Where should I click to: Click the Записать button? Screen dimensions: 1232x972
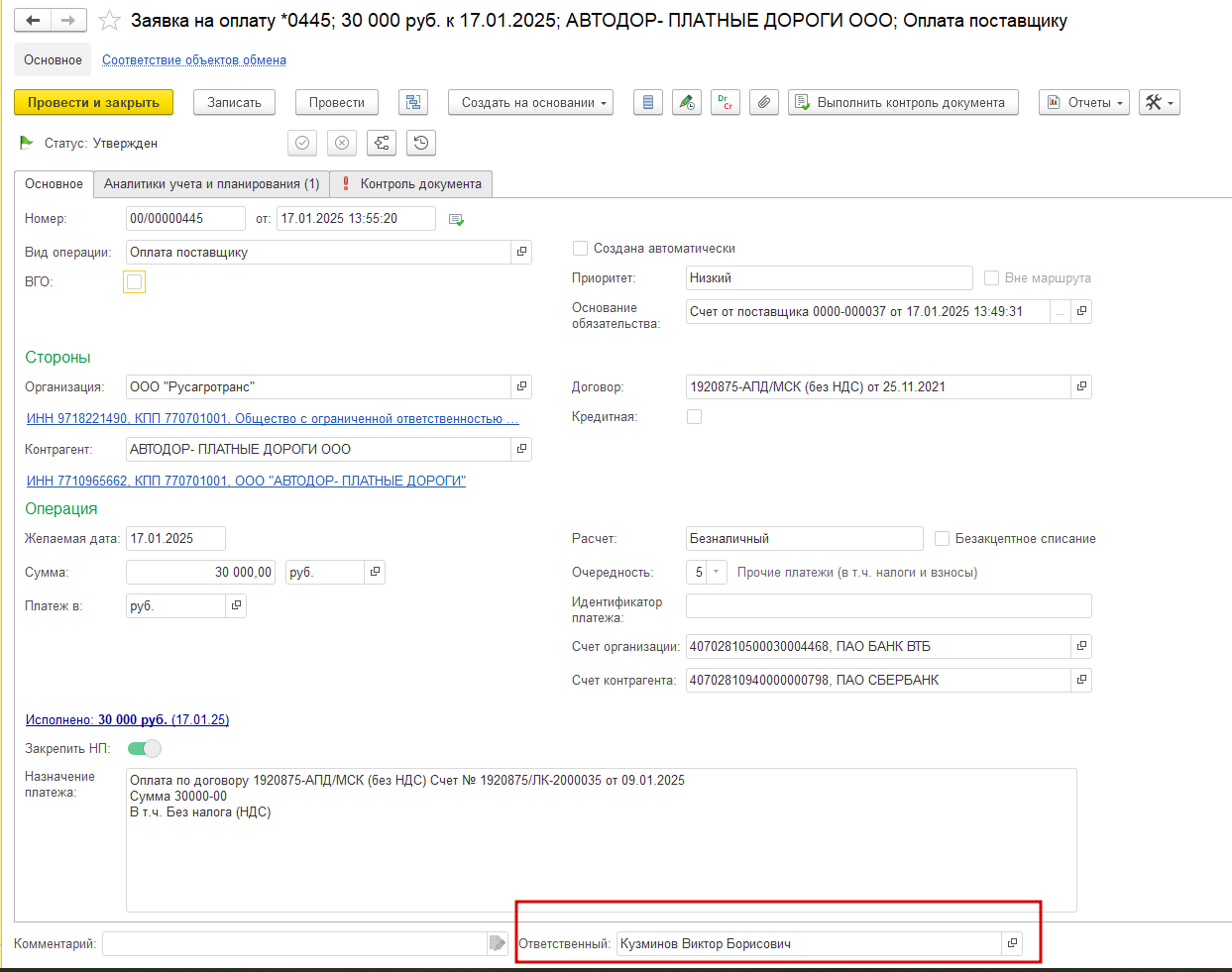click(x=234, y=102)
